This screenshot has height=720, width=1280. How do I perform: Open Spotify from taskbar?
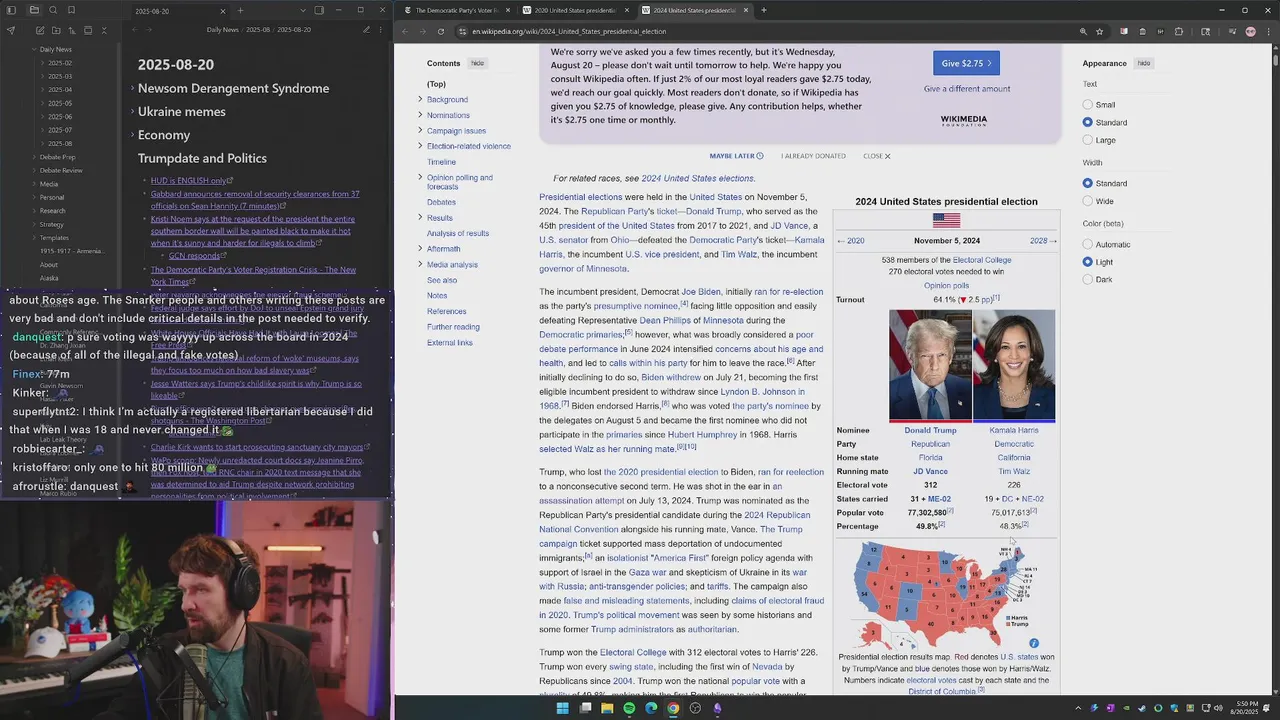point(629,708)
